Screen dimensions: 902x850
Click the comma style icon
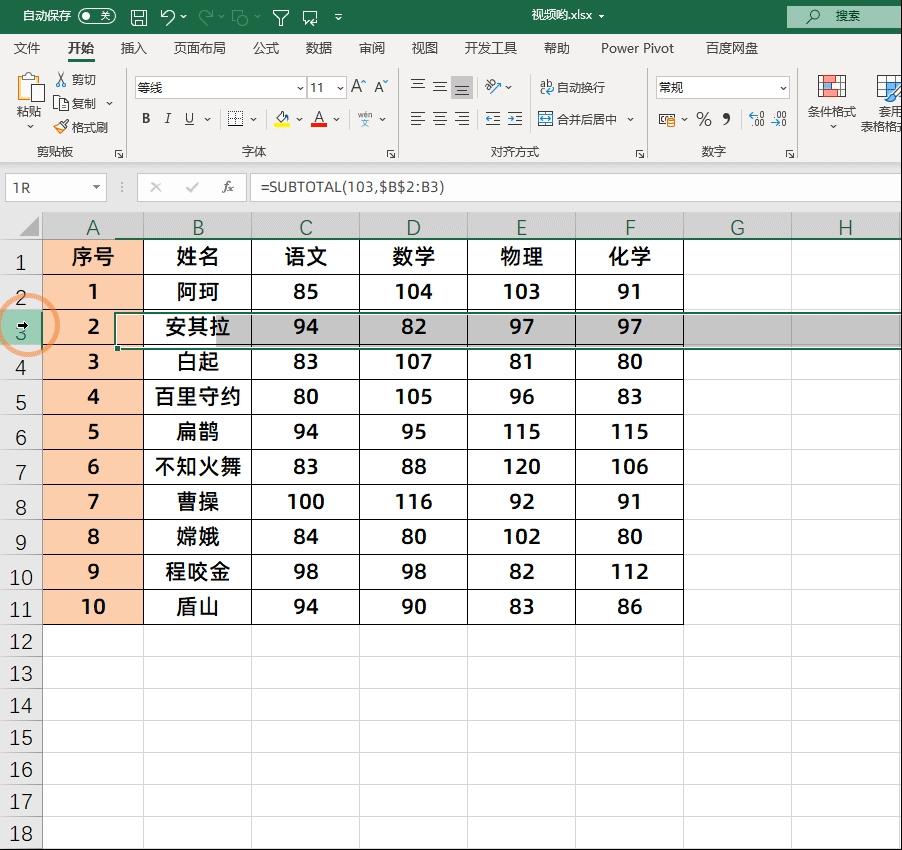(x=726, y=119)
